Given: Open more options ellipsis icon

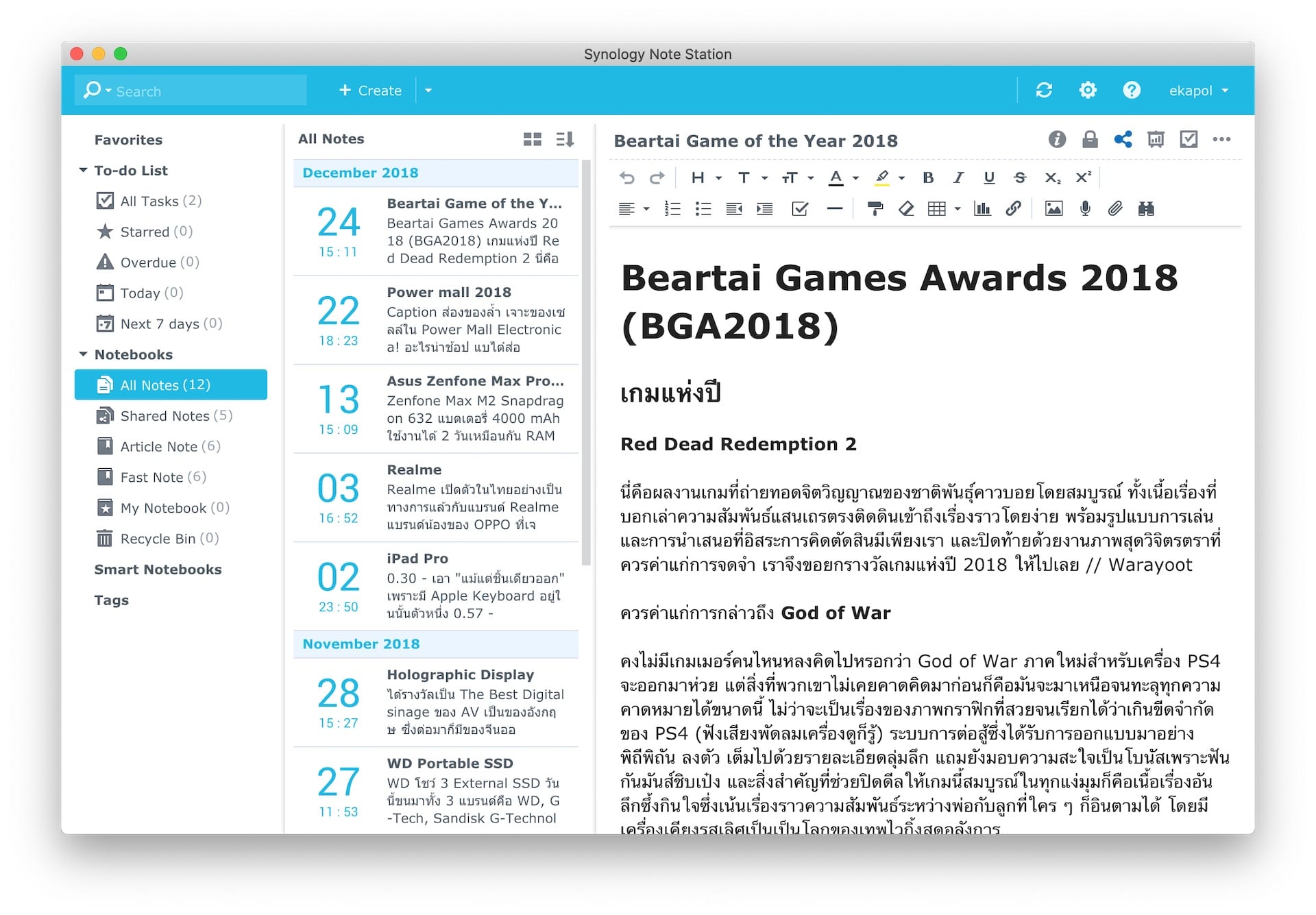Looking at the screenshot, I should point(1221,140).
